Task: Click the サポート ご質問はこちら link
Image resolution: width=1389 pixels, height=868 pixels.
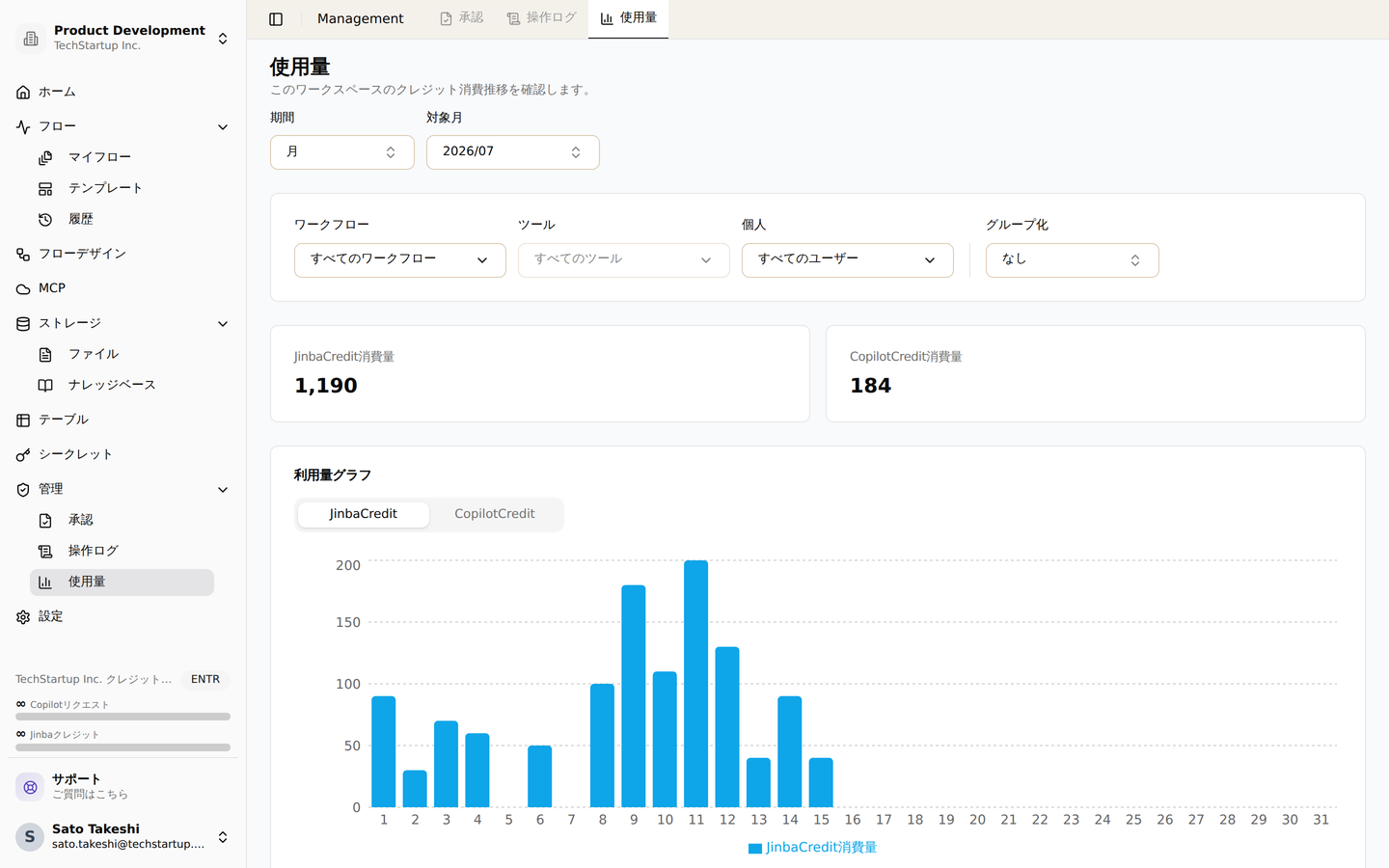Action: point(122,787)
